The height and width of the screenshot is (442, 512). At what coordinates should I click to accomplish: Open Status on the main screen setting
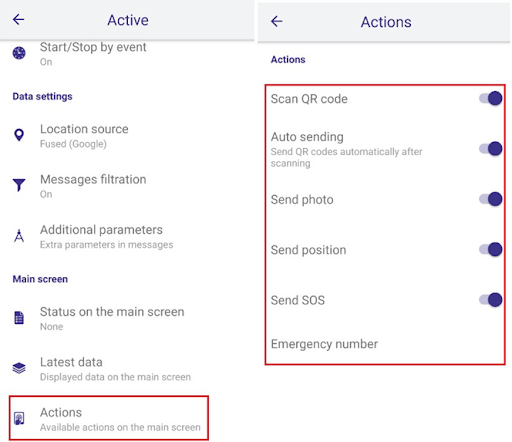(127, 318)
